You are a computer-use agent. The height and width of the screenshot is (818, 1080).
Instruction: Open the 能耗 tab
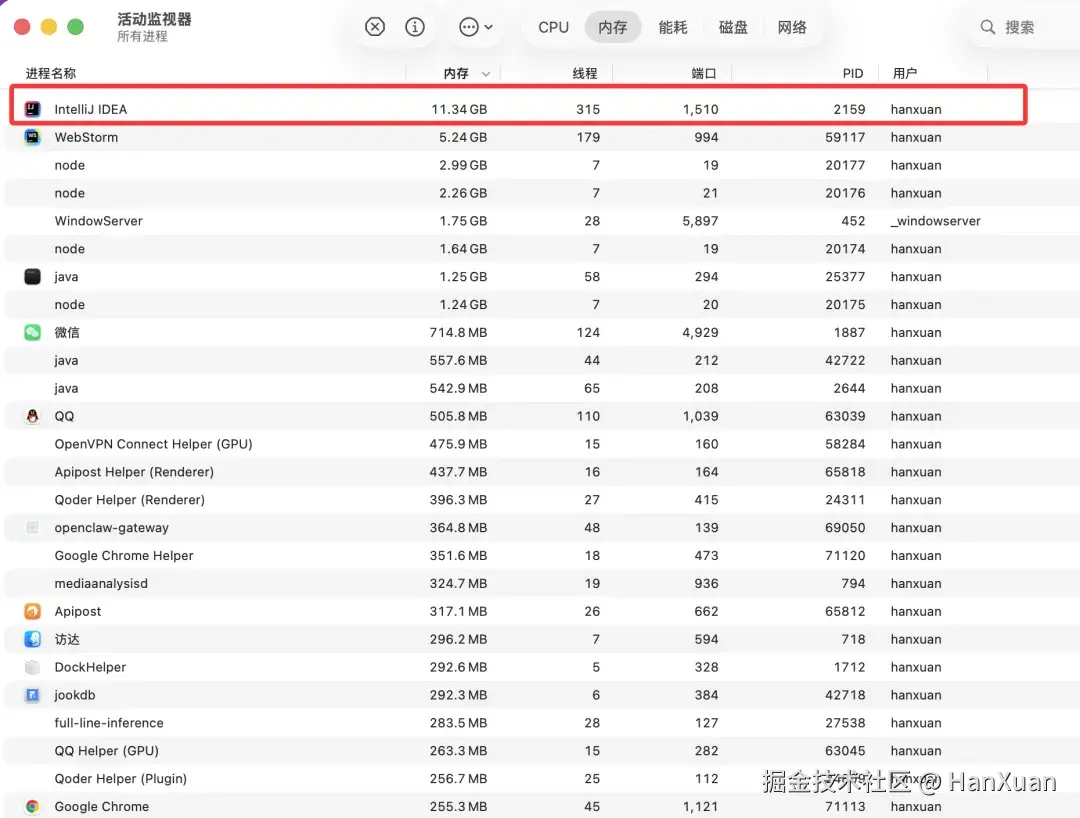[673, 28]
